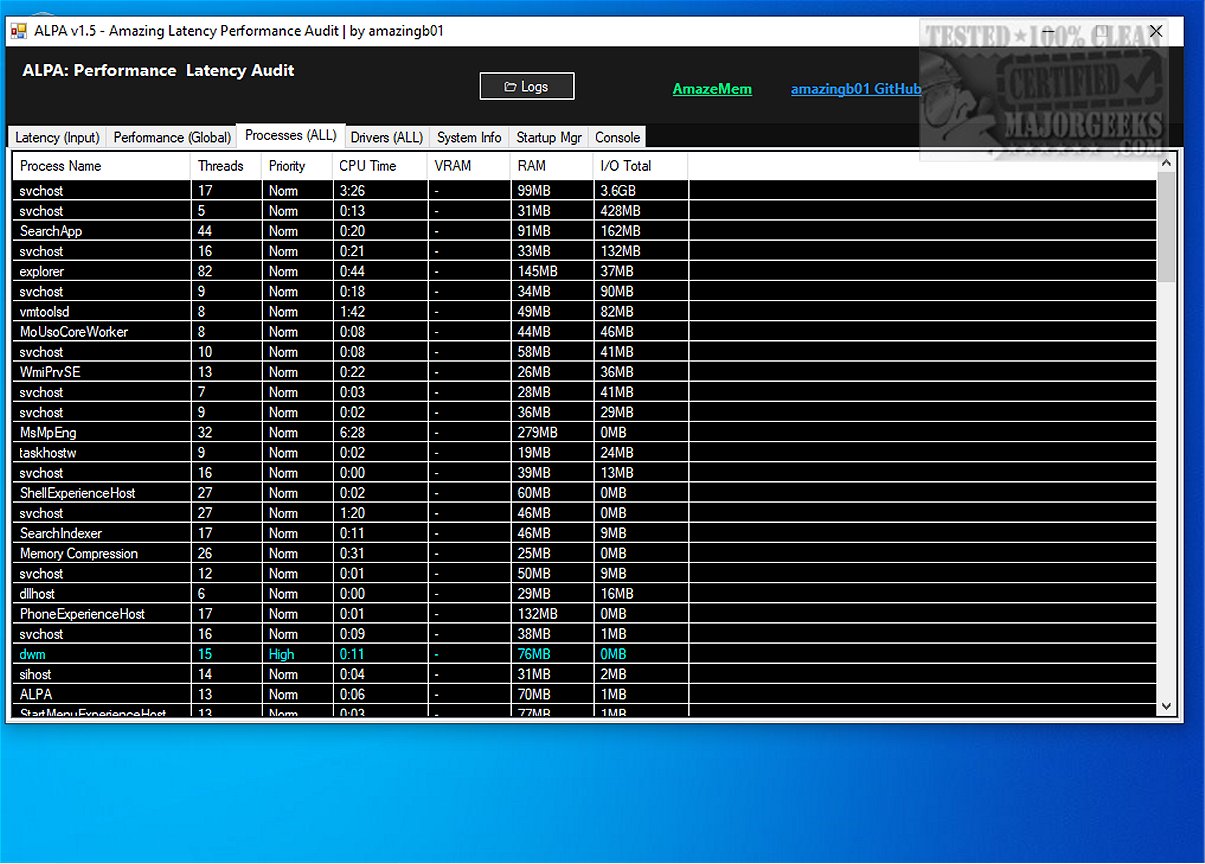Sort by the I/O Total column header
1205x864 pixels.
click(640, 166)
